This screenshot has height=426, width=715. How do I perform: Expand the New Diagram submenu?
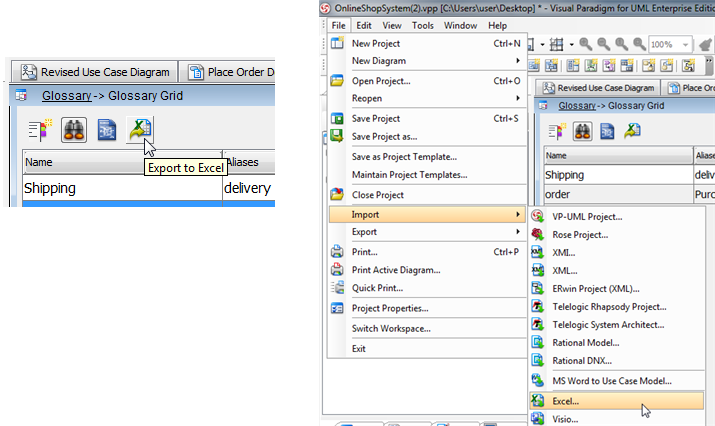427,61
